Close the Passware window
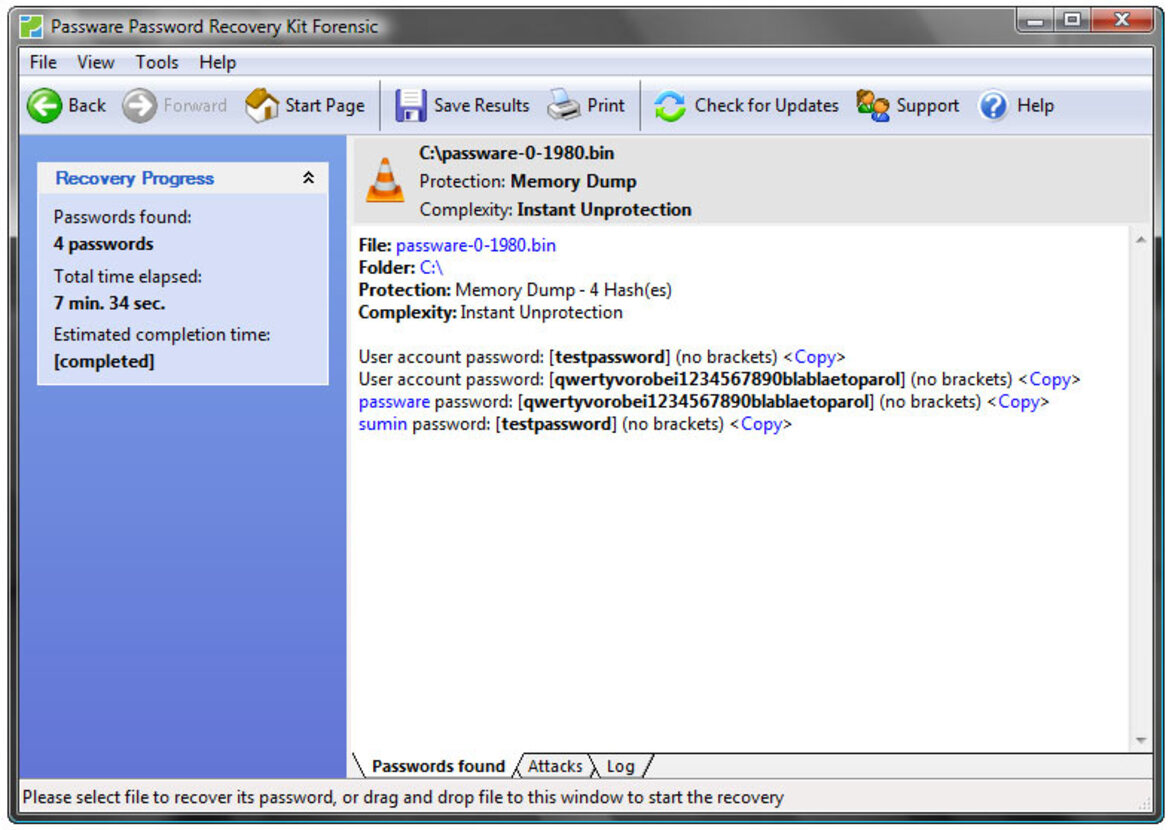Screen dimensions: 1169x830 (x=1122, y=21)
